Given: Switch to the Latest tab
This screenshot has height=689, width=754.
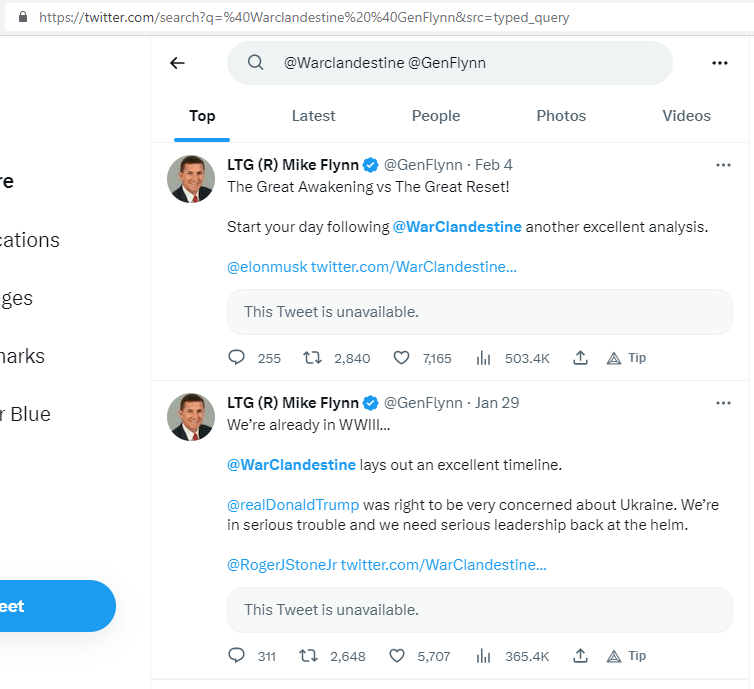Looking at the screenshot, I should [313, 116].
